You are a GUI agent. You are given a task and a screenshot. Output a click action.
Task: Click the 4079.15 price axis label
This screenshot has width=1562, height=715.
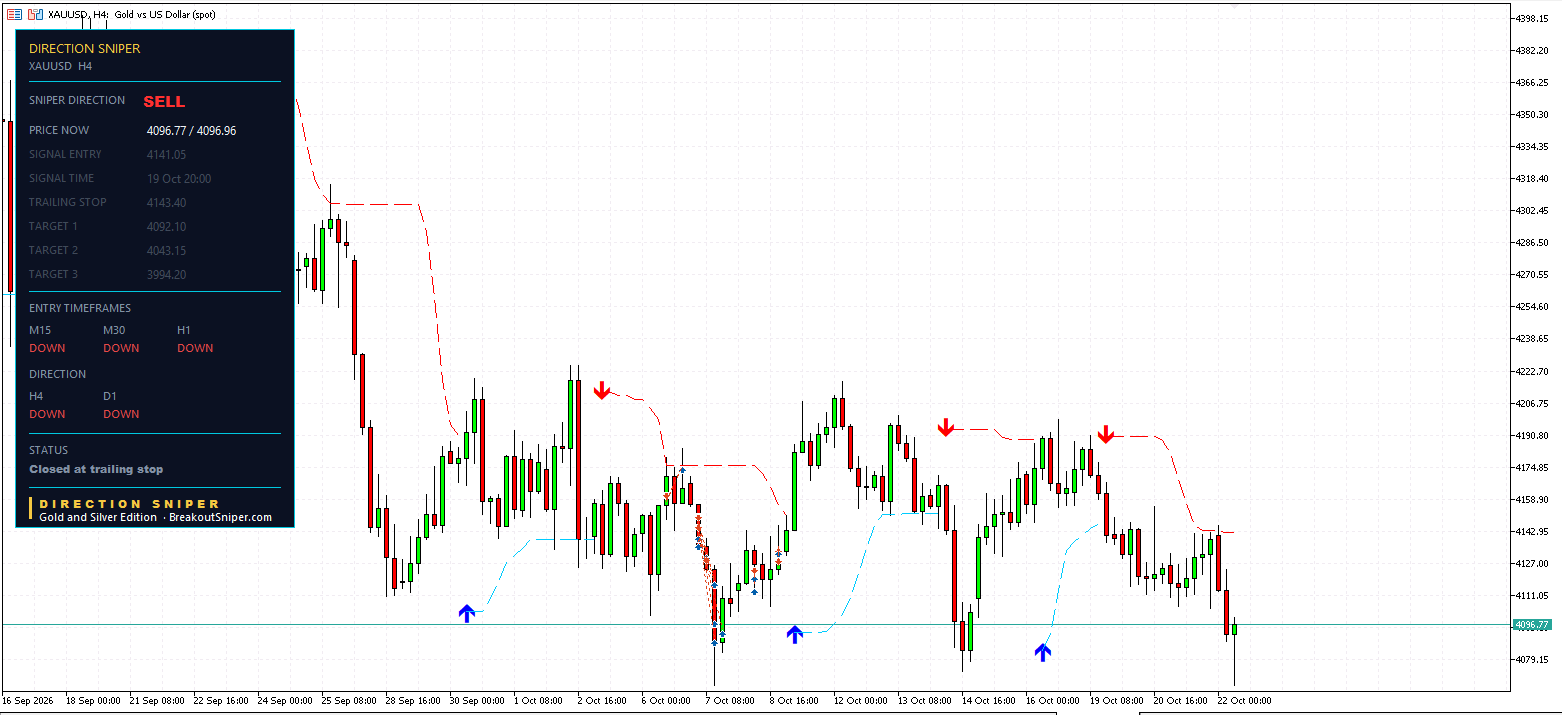[1534, 659]
